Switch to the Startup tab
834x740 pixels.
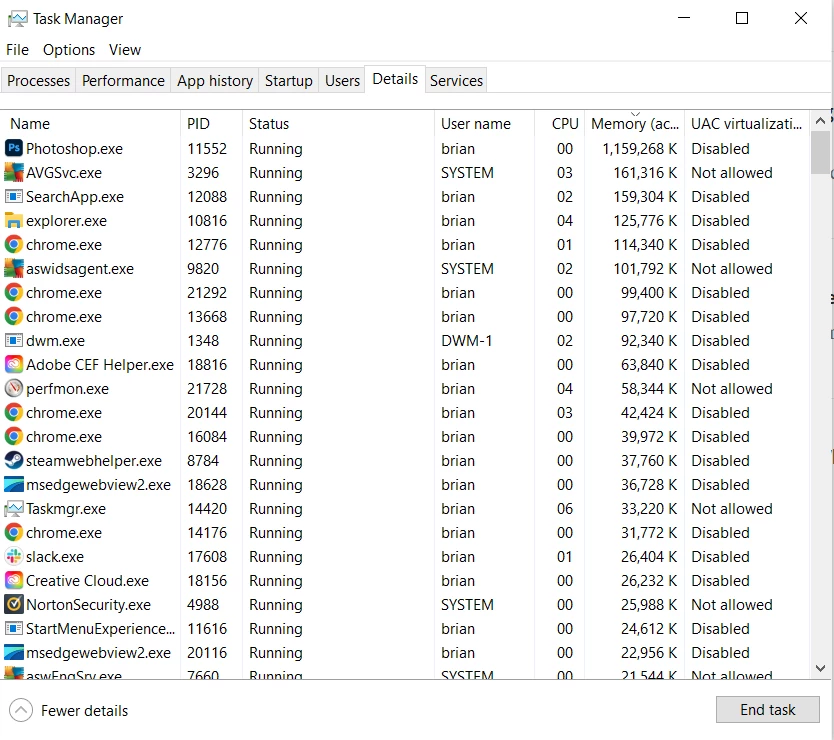pyautogui.click(x=289, y=81)
